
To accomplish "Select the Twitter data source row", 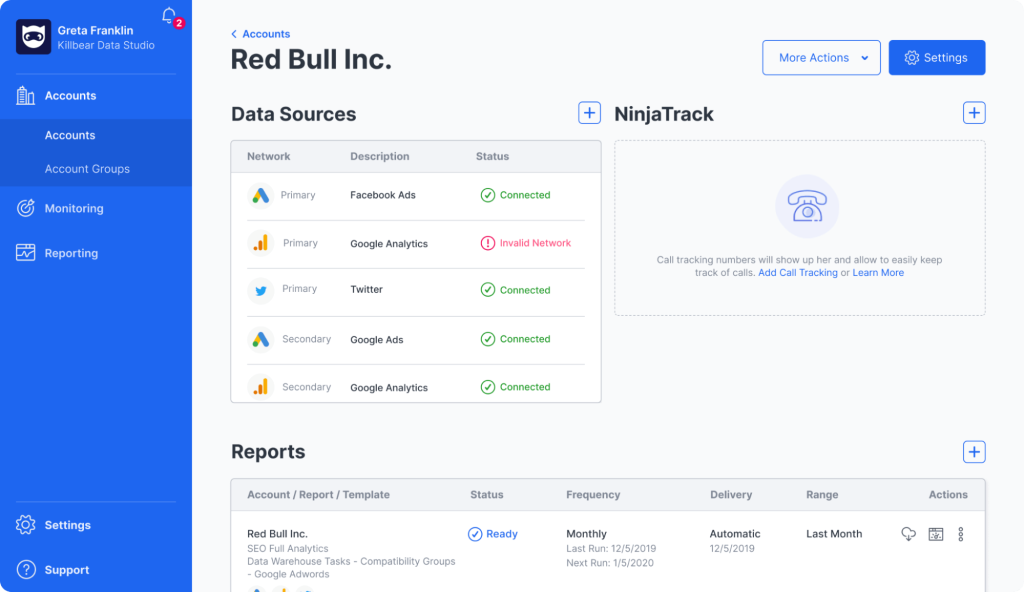I will (x=415, y=289).
